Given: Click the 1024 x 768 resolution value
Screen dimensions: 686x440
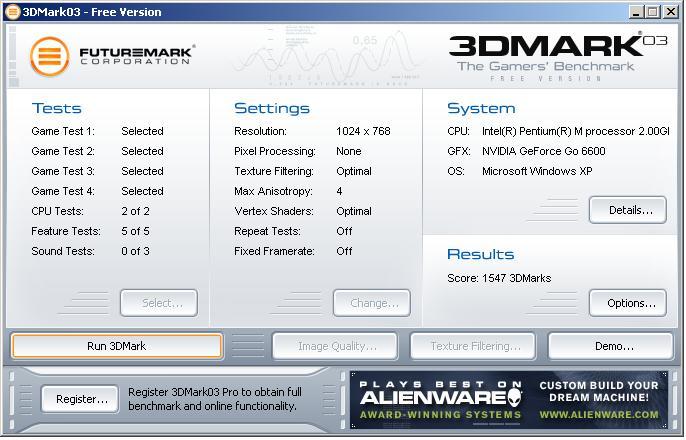Looking at the screenshot, I should pyautogui.click(x=363, y=132).
